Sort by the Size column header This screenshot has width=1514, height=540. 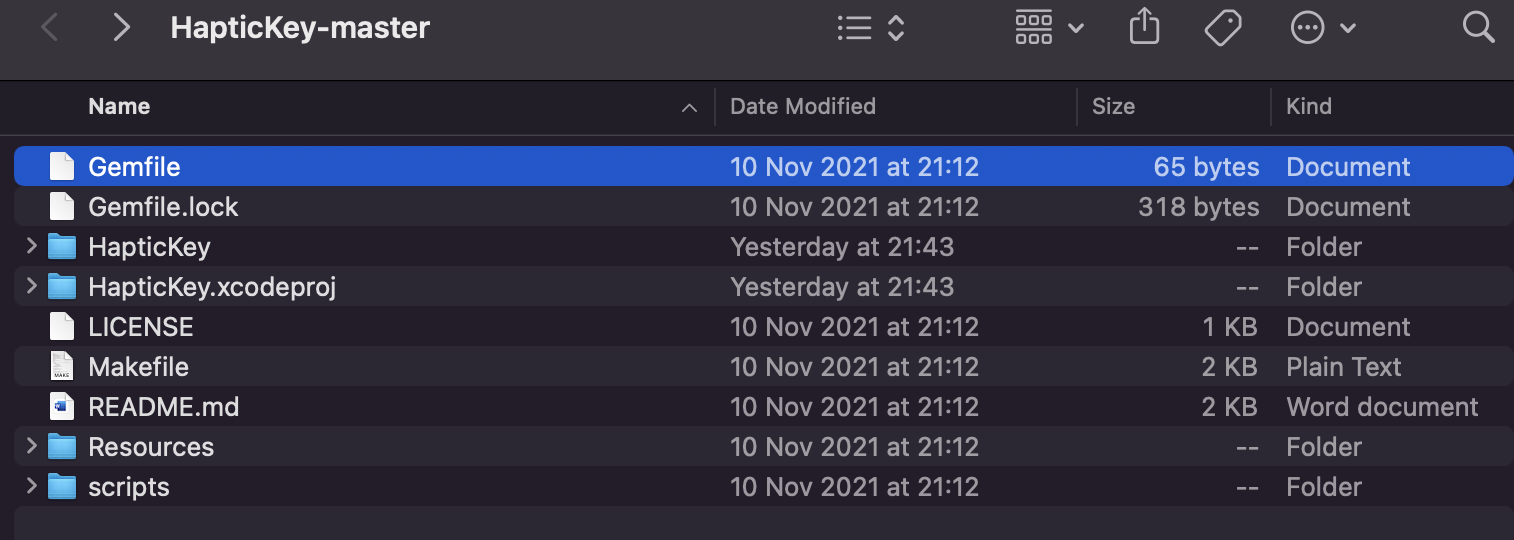tap(1113, 107)
